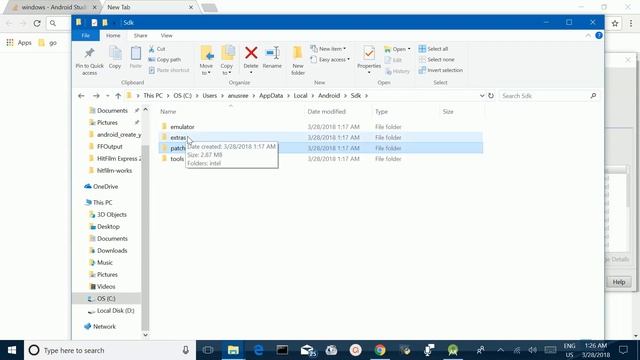Click History in the Open group

pos(397,71)
